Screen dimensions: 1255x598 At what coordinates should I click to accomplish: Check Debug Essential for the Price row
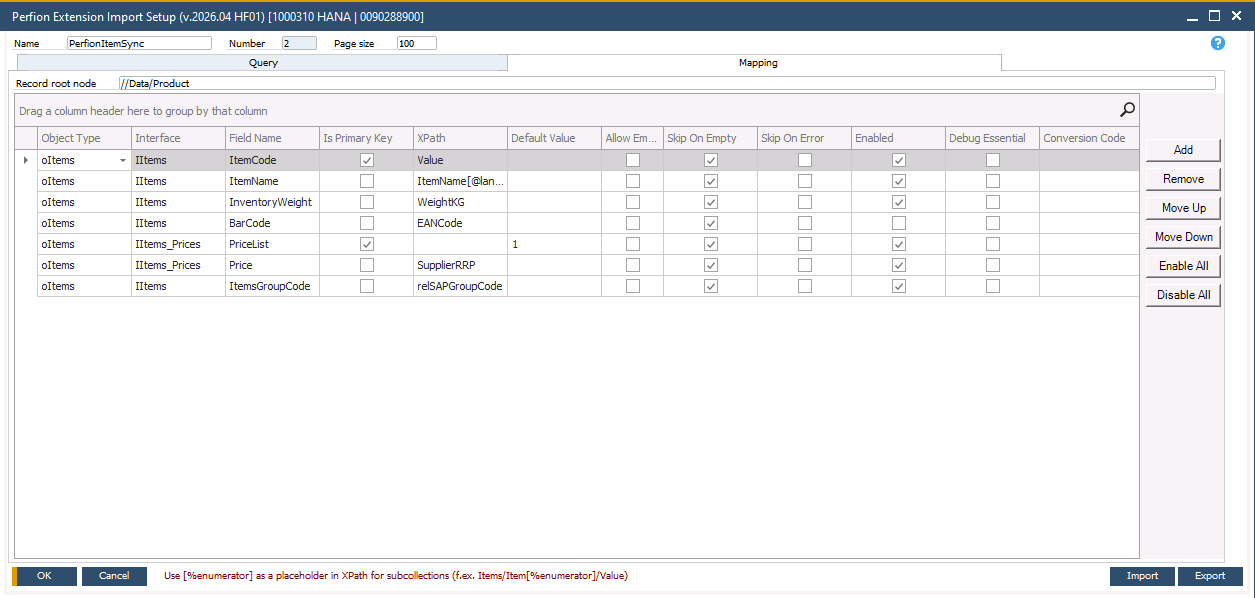coord(991,265)
